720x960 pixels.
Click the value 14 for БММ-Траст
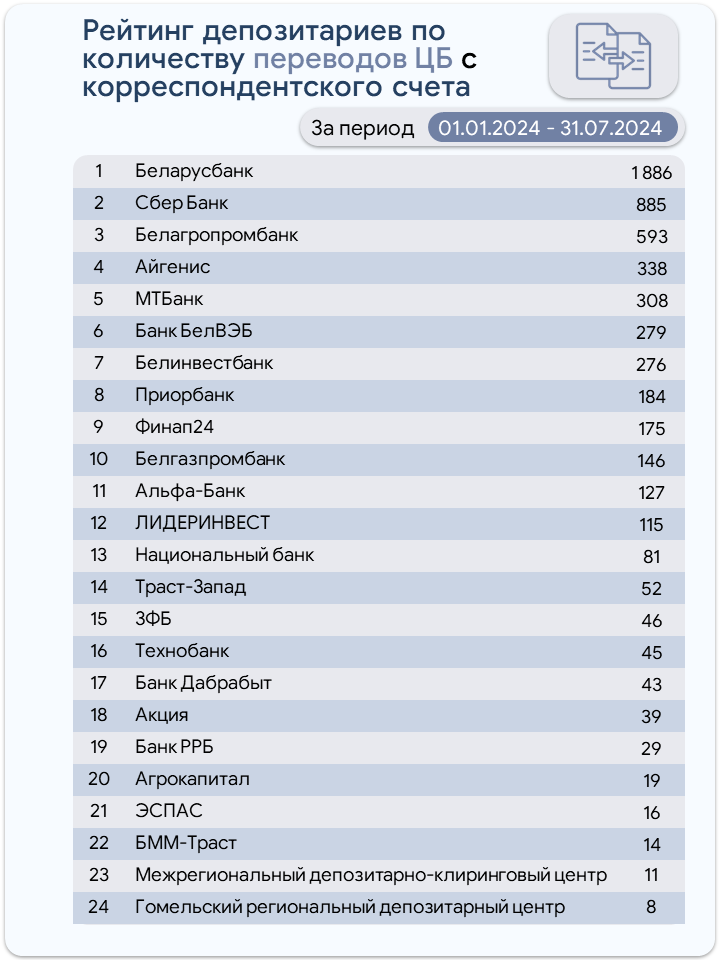click(x=651, y=845)
